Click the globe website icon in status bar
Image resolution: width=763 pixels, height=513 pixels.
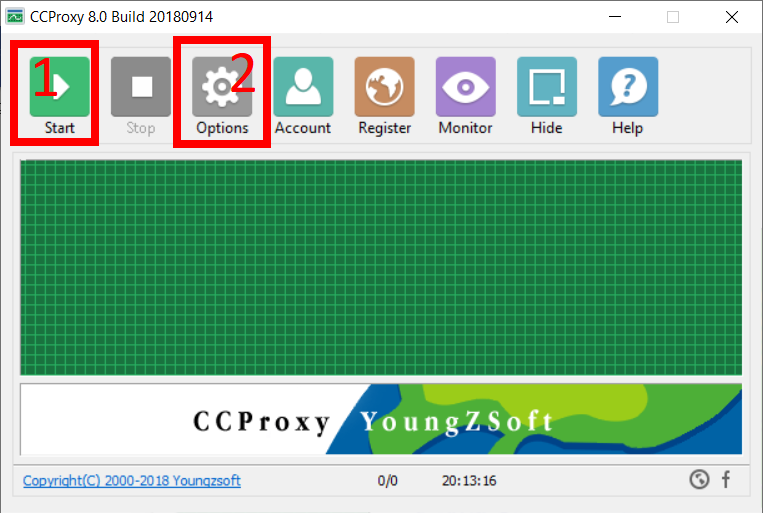click(699, 479)
